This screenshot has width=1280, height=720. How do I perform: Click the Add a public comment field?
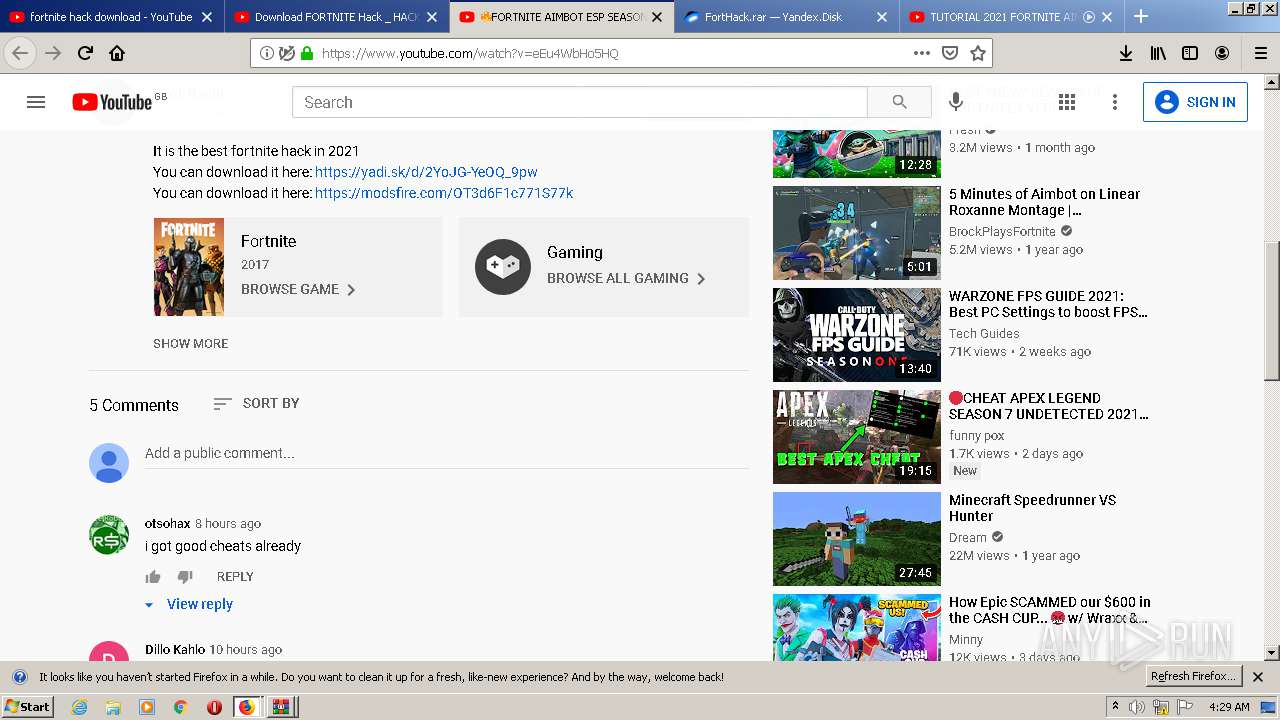coord(446,453)
